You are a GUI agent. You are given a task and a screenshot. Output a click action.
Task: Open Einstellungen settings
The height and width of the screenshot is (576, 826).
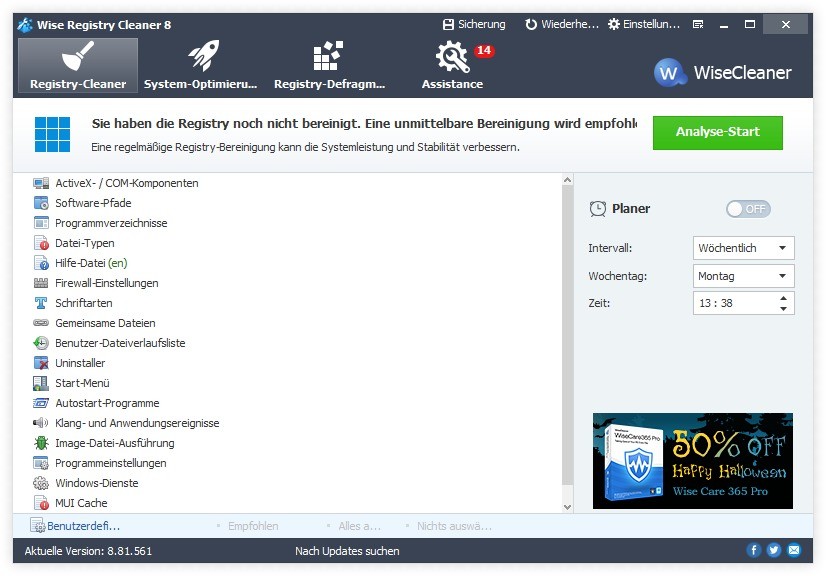[x=644, y=24]
